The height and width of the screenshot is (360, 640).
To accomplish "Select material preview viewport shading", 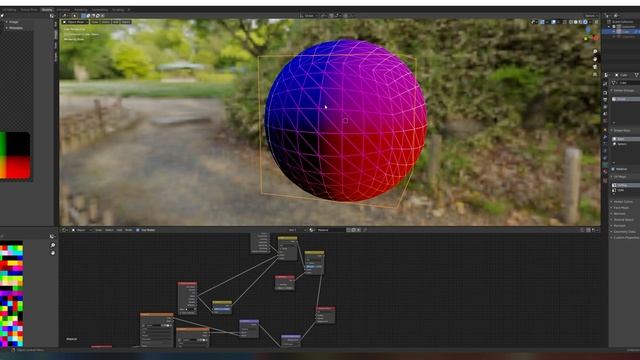I will tap(580, 22).
